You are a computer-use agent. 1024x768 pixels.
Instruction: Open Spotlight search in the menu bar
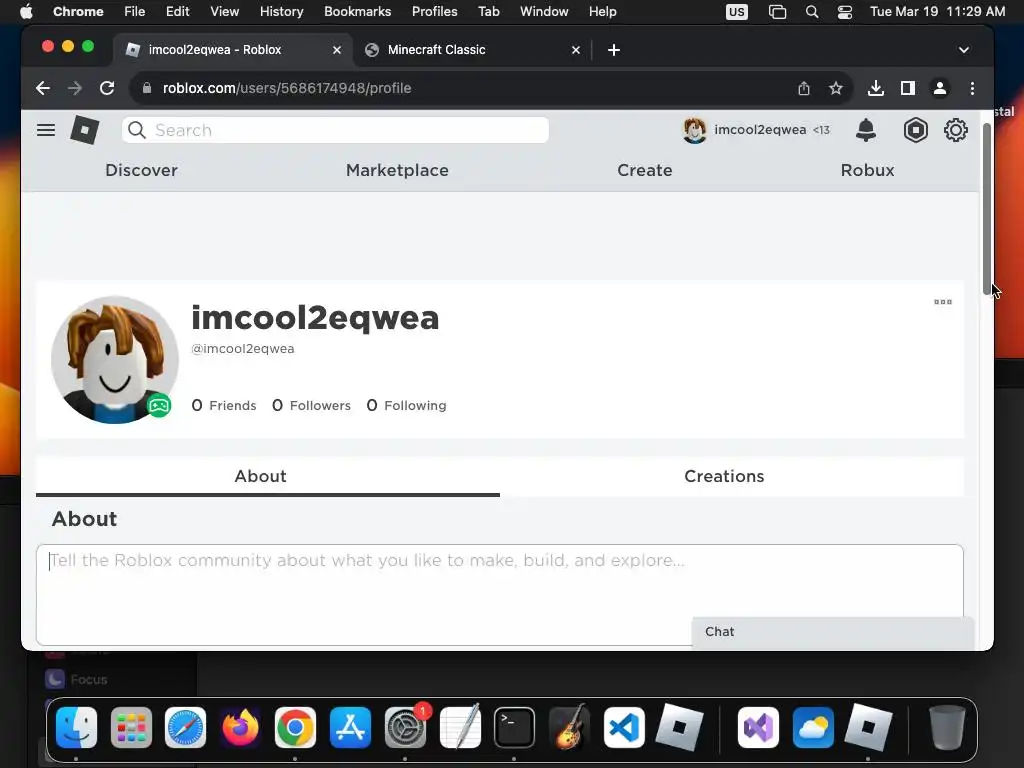tap(812, 12)
